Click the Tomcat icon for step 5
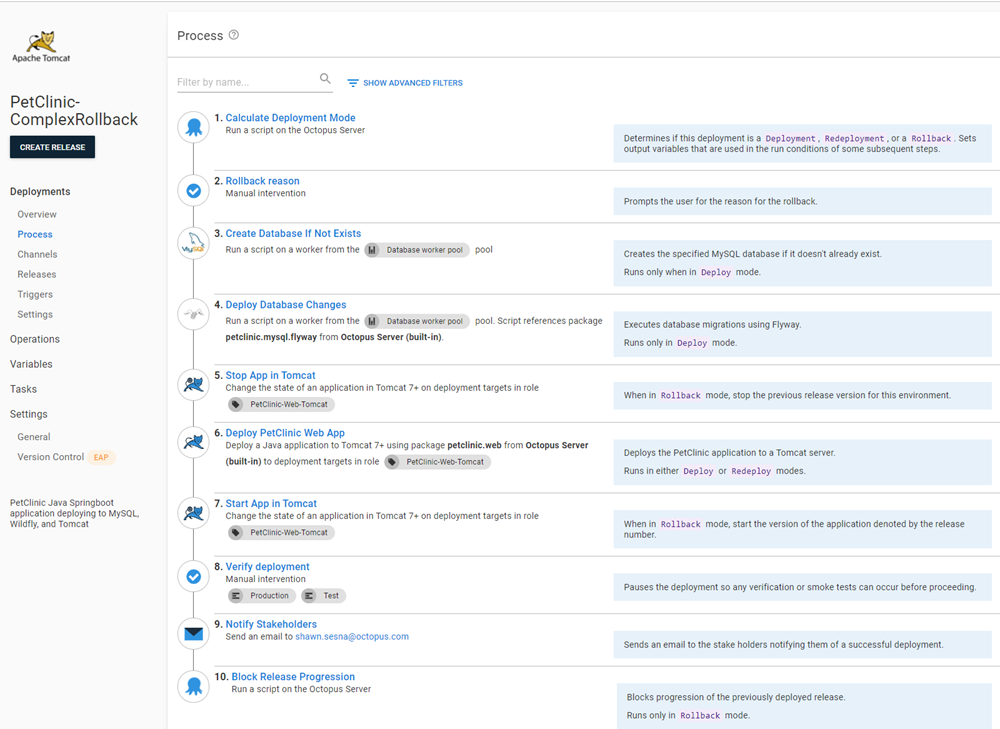 (194, 385)
